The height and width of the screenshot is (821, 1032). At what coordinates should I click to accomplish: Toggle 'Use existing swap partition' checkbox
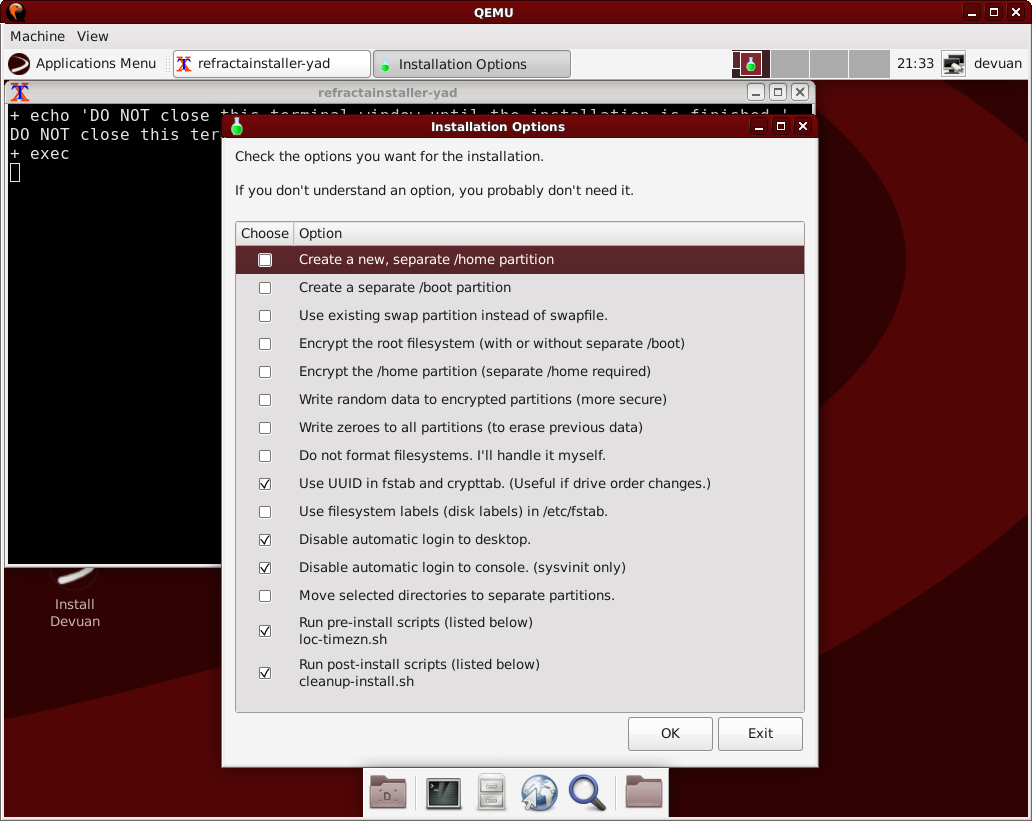(265, 316)
